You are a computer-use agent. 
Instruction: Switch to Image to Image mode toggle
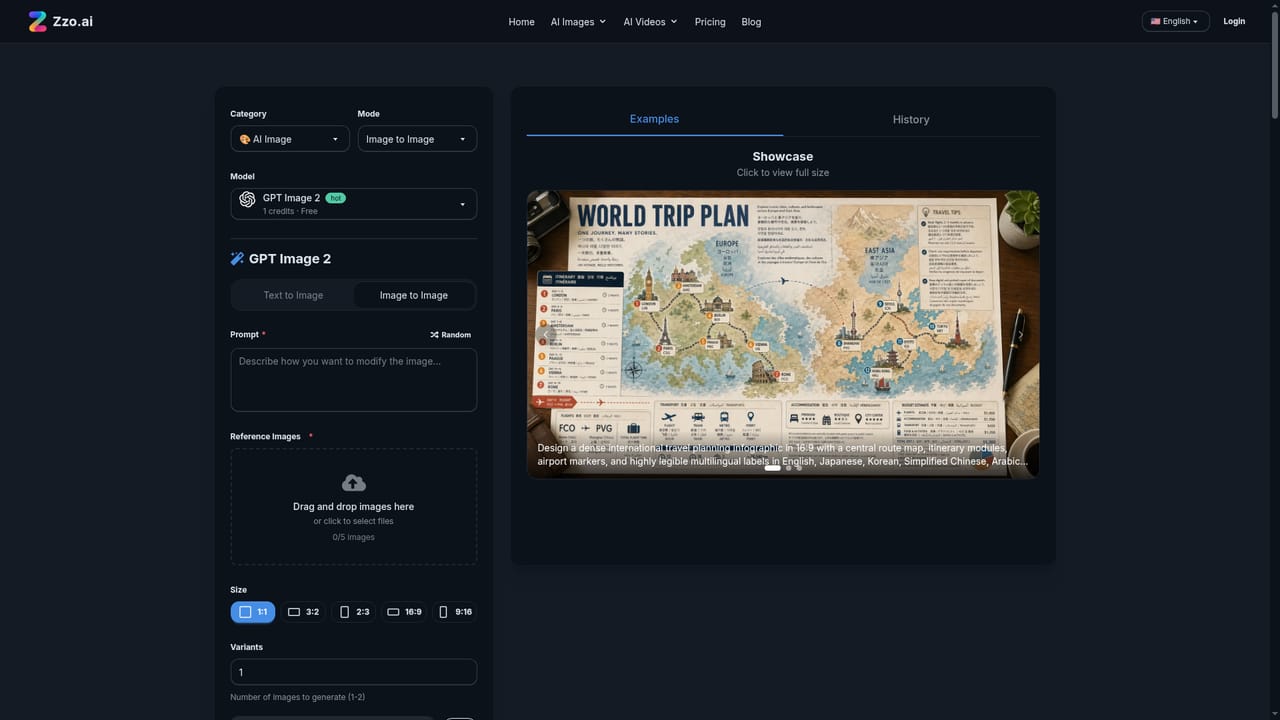click(x=414, y=295)
